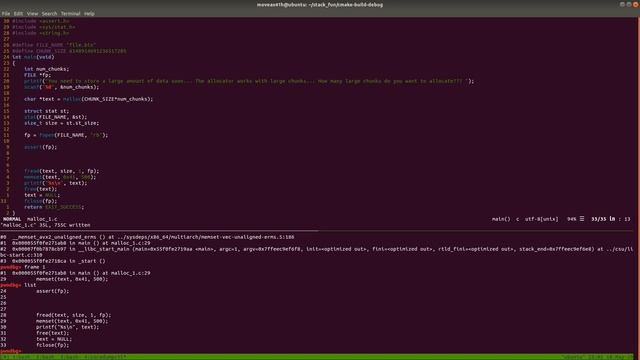The width and height of the screenshot is (640, 360).
Task: Click 'free(text);' line in vim editor
Action: (40, 189)
